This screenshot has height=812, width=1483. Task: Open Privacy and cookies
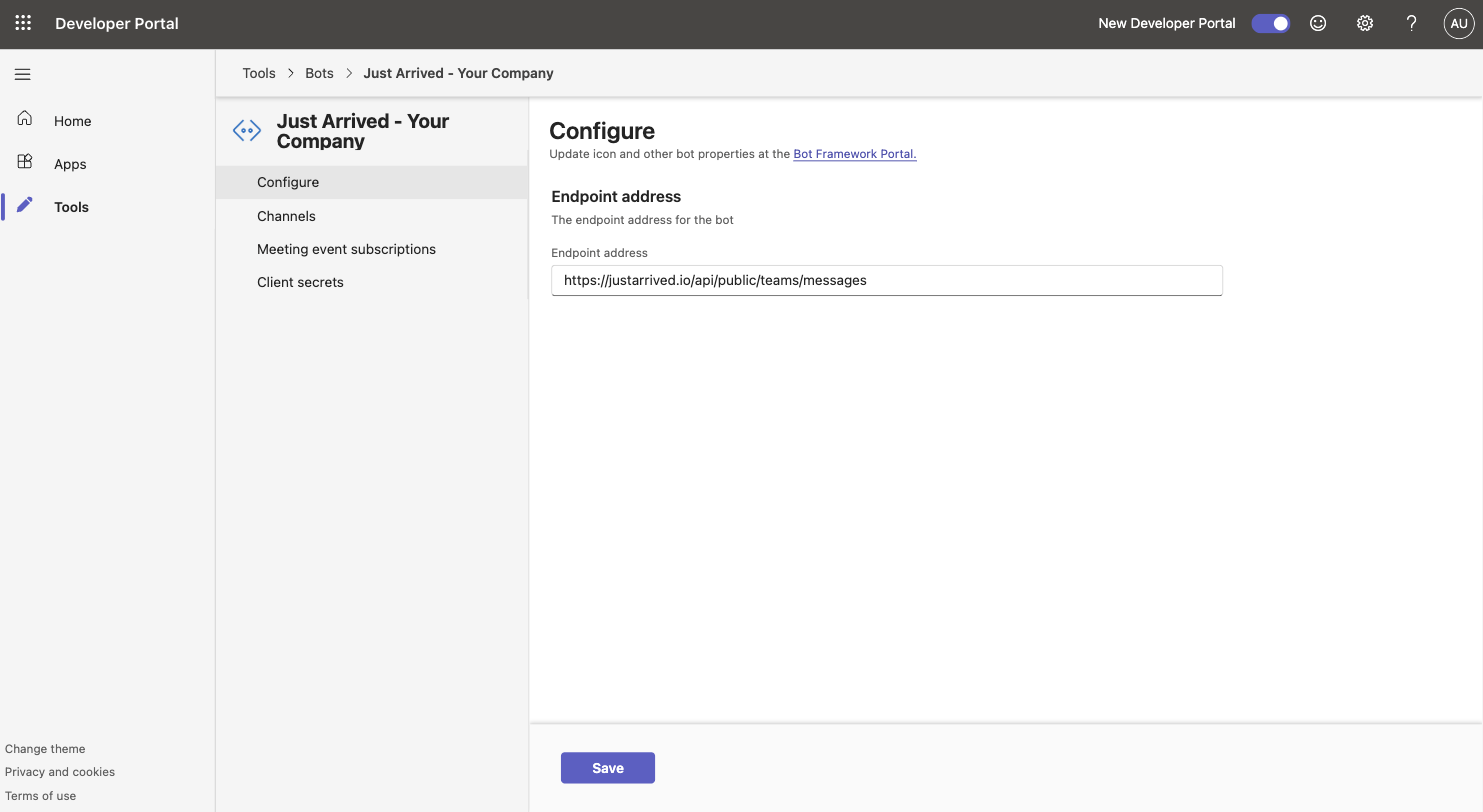click(60, 772)
